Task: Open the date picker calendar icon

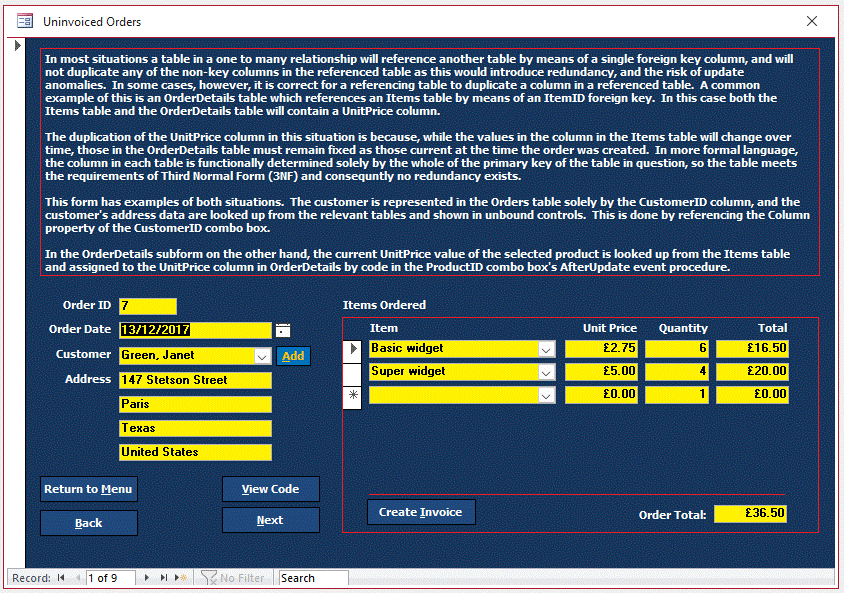Action: (283, 330)
